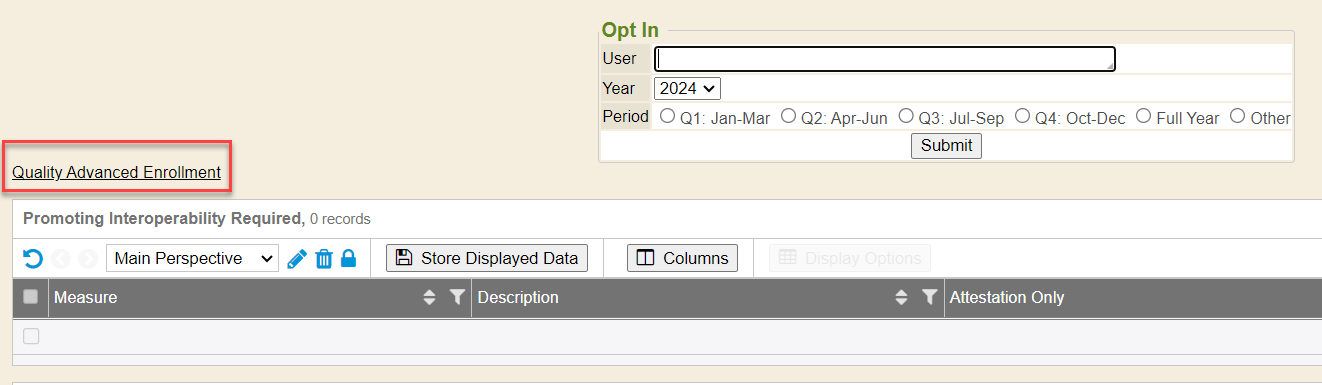This screenshot has width=1322, height=385.
Task: Open Quality Advanced Enrollment link
Action: (116, 172)
